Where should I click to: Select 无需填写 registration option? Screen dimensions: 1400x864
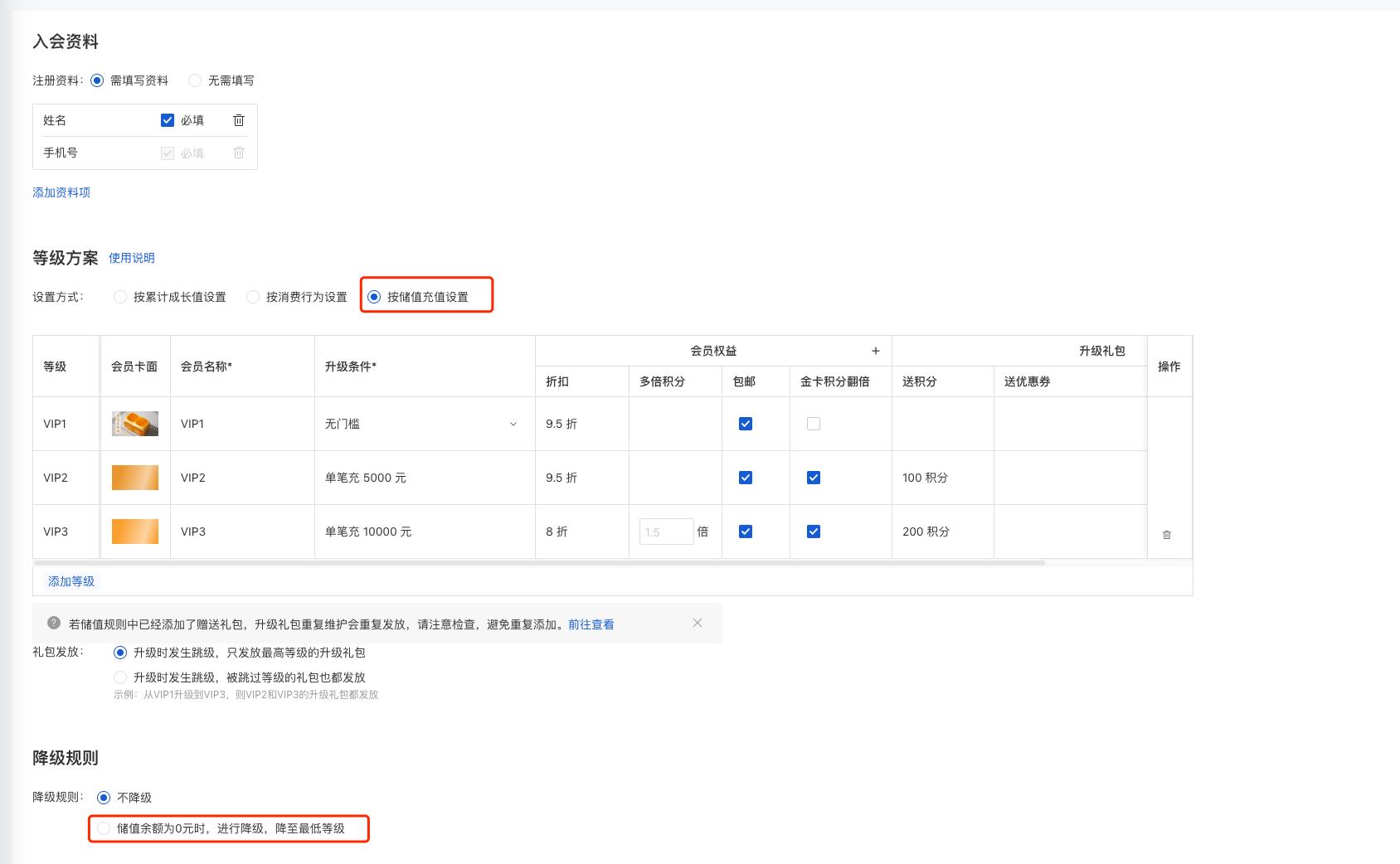click(221, 80)
